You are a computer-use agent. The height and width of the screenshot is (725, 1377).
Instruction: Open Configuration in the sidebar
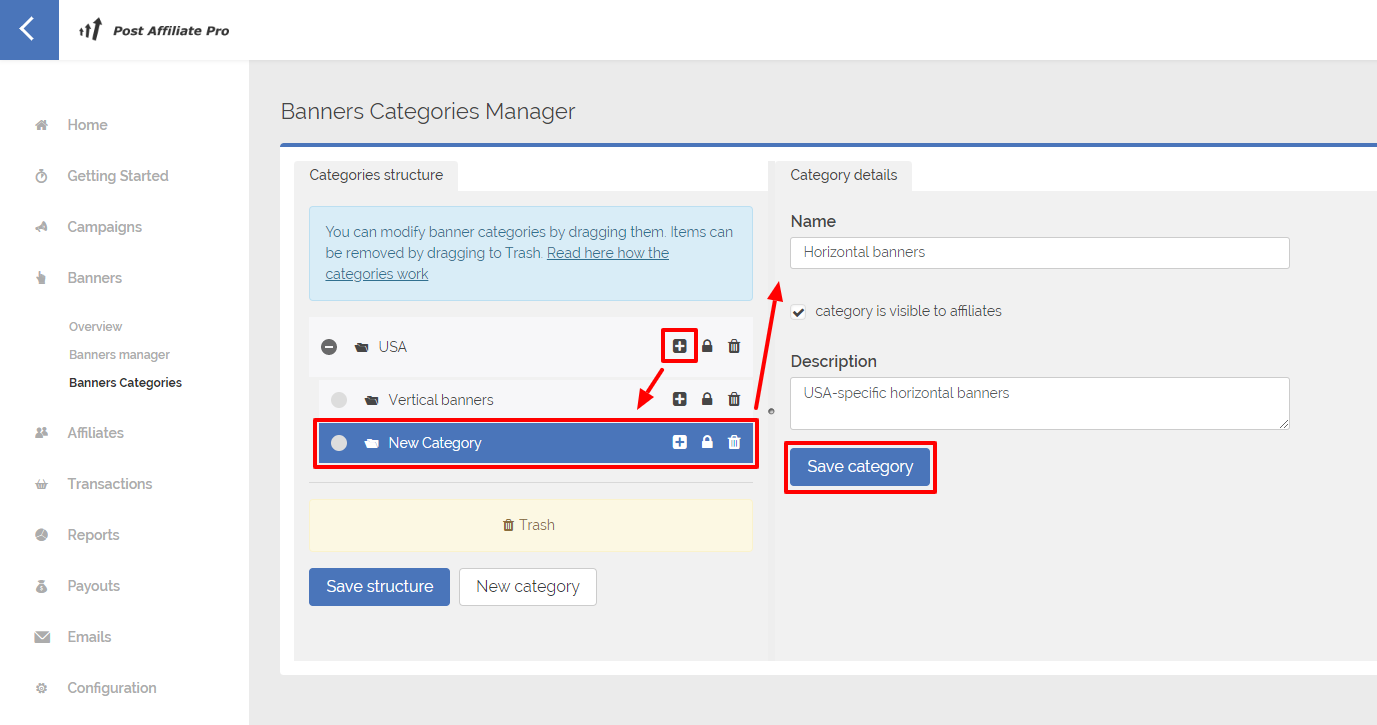(112, 688)
